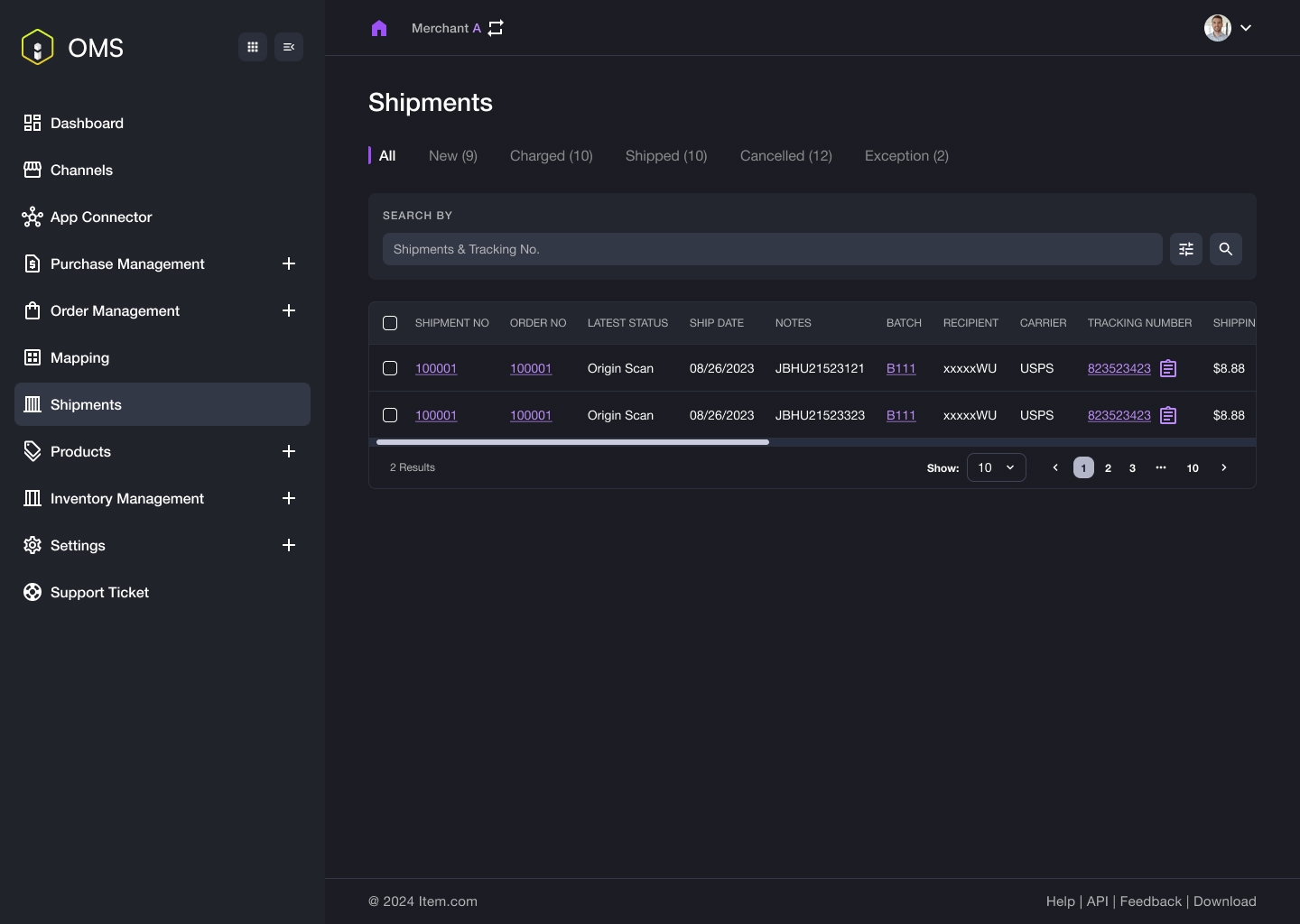The image size is (1300, 924).
Task: Open batch B111 link in first row
Action: pyautogui.click(x=901, y=368)
